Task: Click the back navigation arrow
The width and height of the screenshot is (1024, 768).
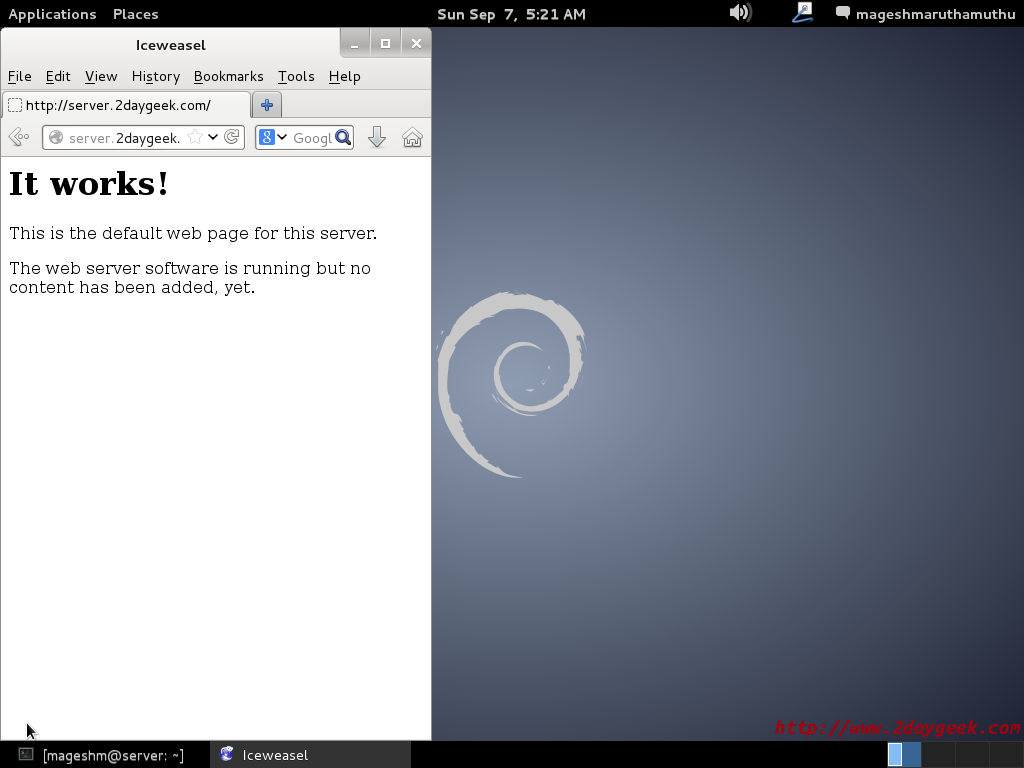Action: [x=18, y=137]
